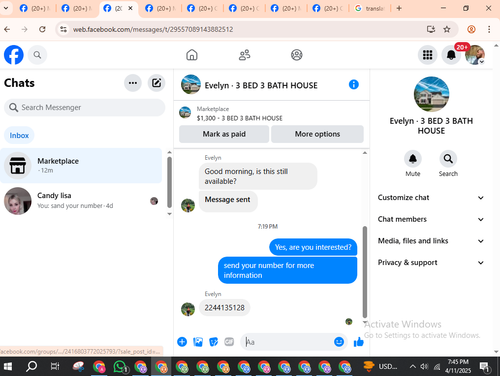Click message 2244135128 from Evelyn

point(225,308)
